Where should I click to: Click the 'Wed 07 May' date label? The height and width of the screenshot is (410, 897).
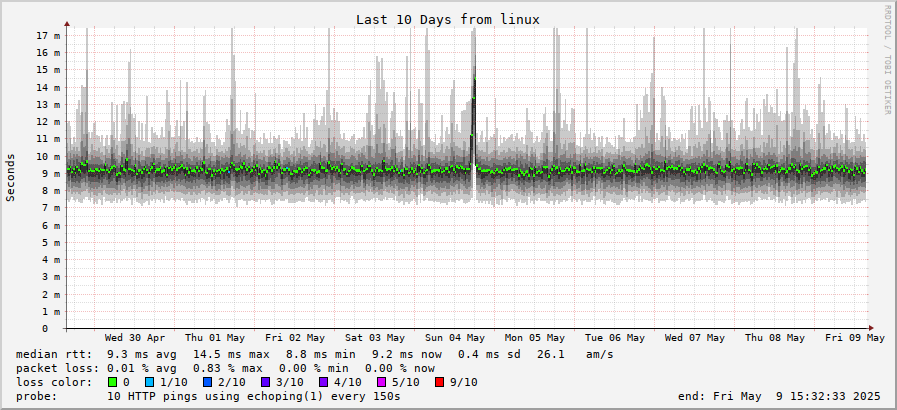tap(695, 338)
